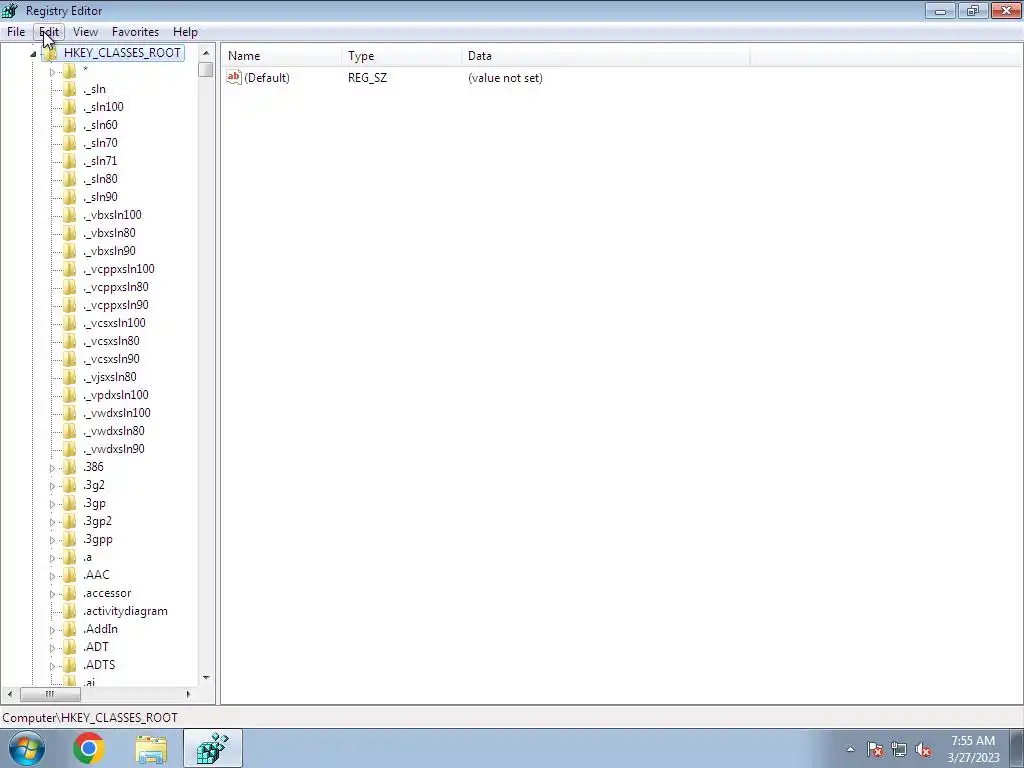Click the folder icon beside .ADTS
Image resolution: width=1024 pixels, height=768 pixels.
pyautogui.click(x=70, y=665)
